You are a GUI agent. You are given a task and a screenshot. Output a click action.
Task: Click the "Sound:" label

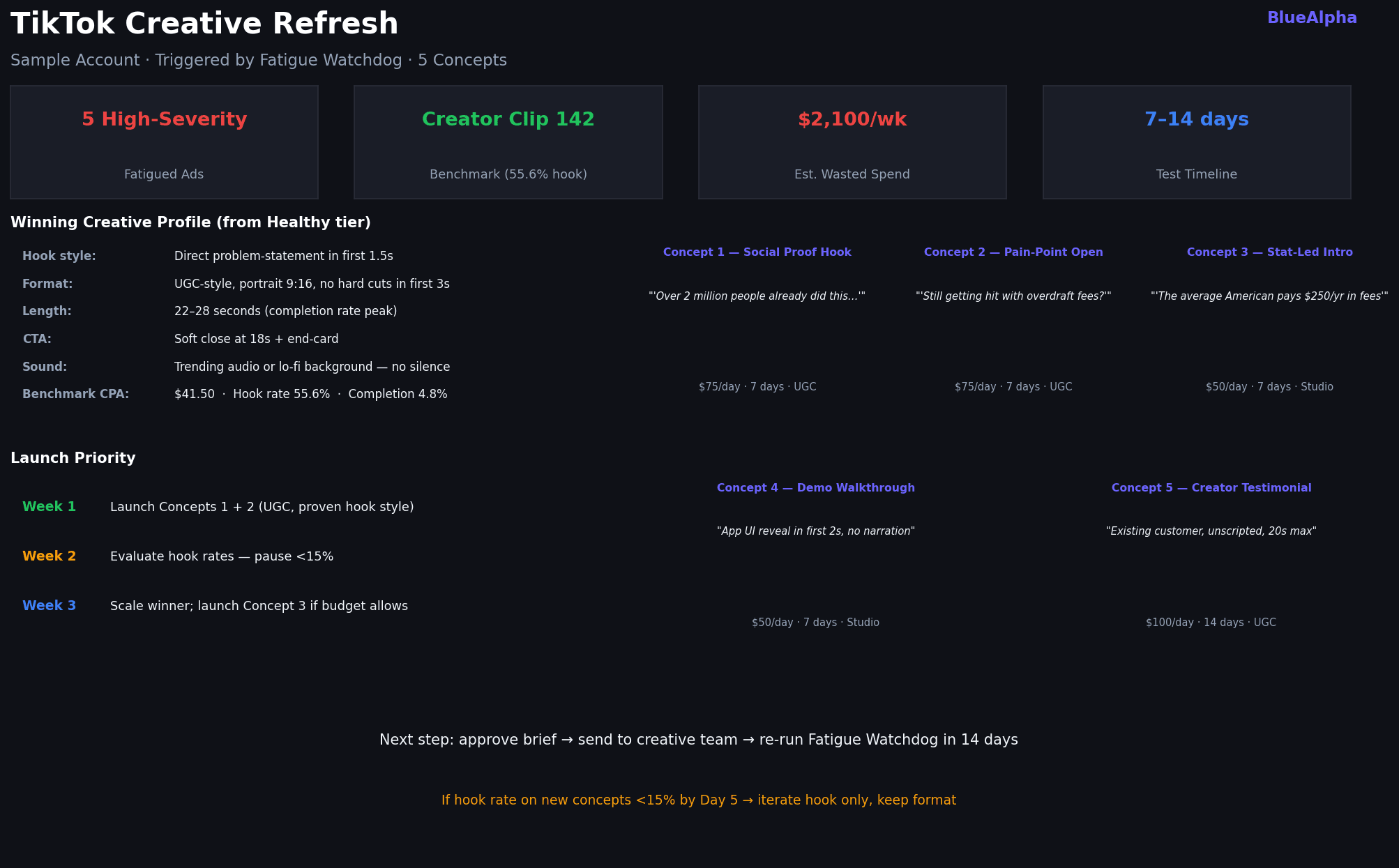pos(45,367)
